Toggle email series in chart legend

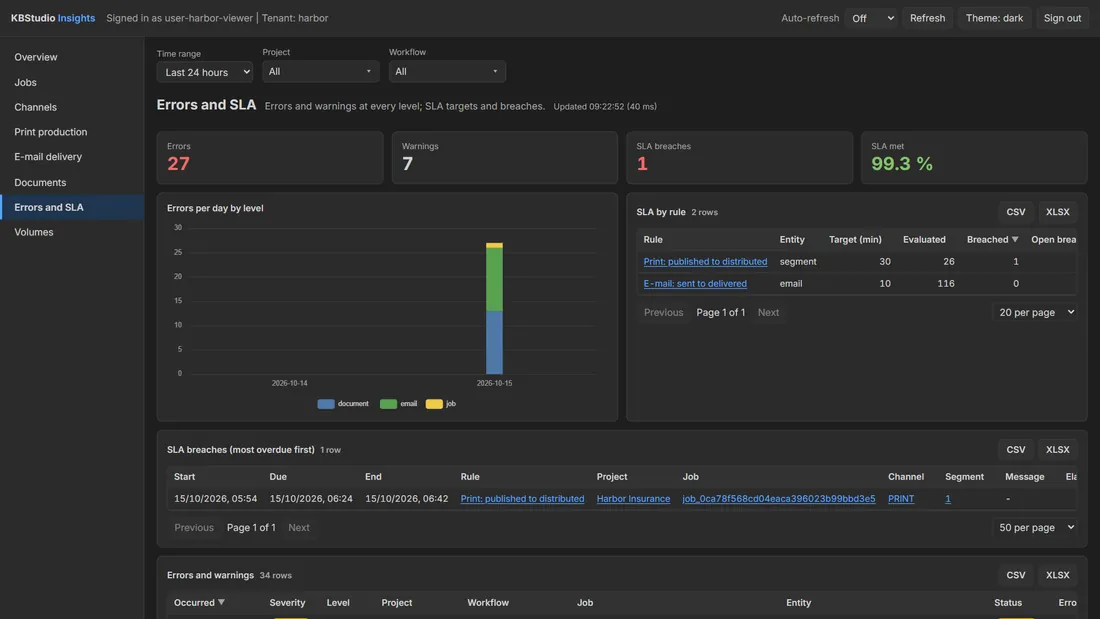click(398, 404)
